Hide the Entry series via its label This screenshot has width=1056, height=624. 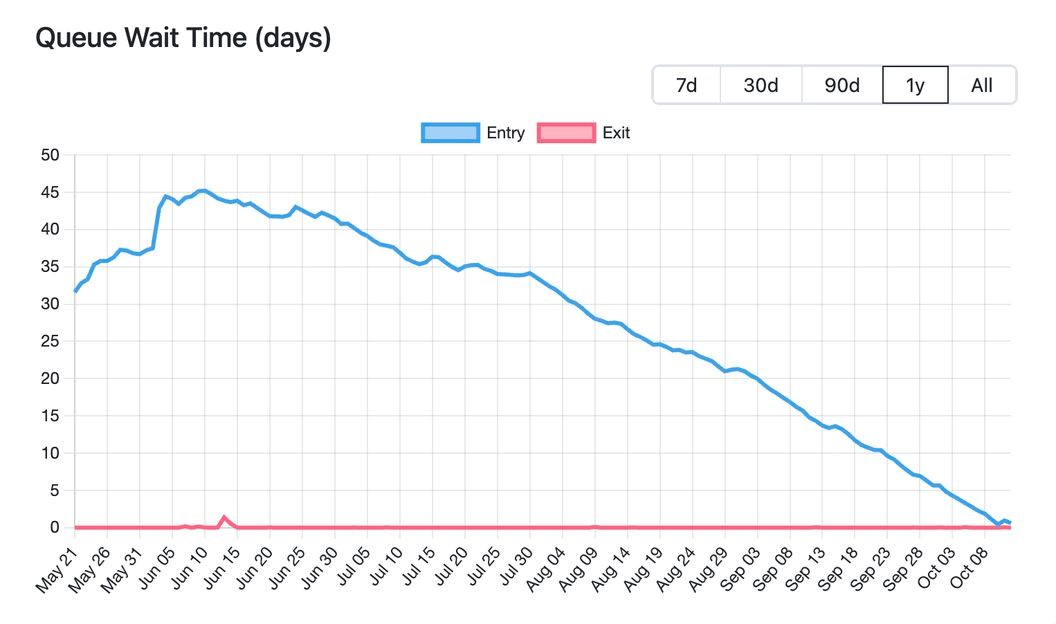pyautogui.click(x=505, y=133)
